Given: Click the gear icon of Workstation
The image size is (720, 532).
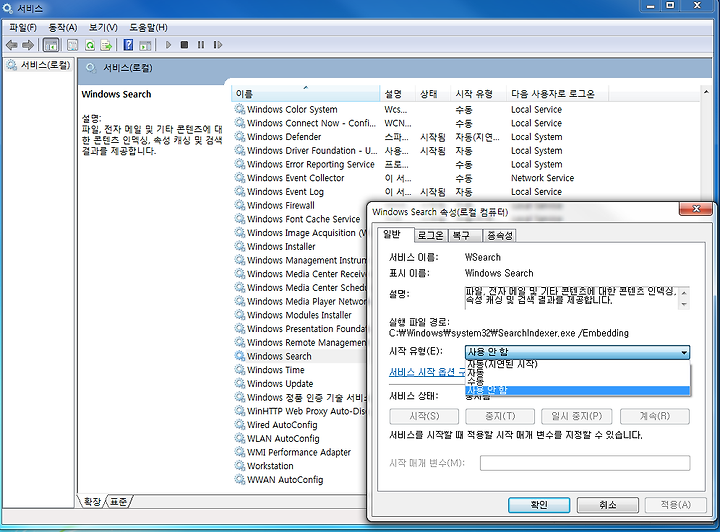Looking at the screenshot, I should click(240, 466).
